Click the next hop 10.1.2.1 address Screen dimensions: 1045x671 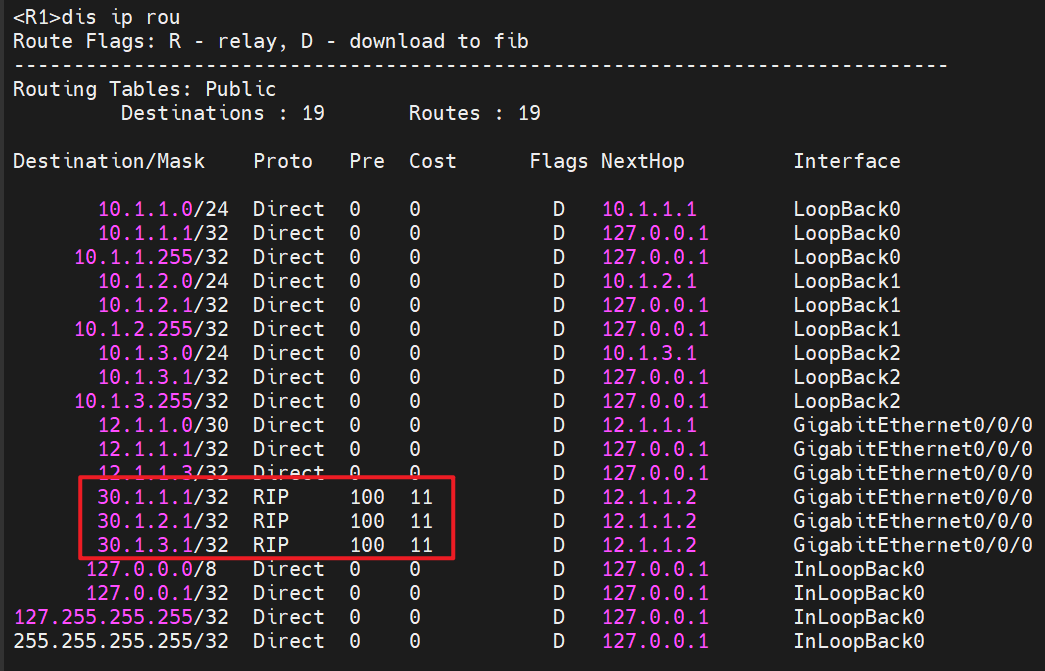coord(649,281)
